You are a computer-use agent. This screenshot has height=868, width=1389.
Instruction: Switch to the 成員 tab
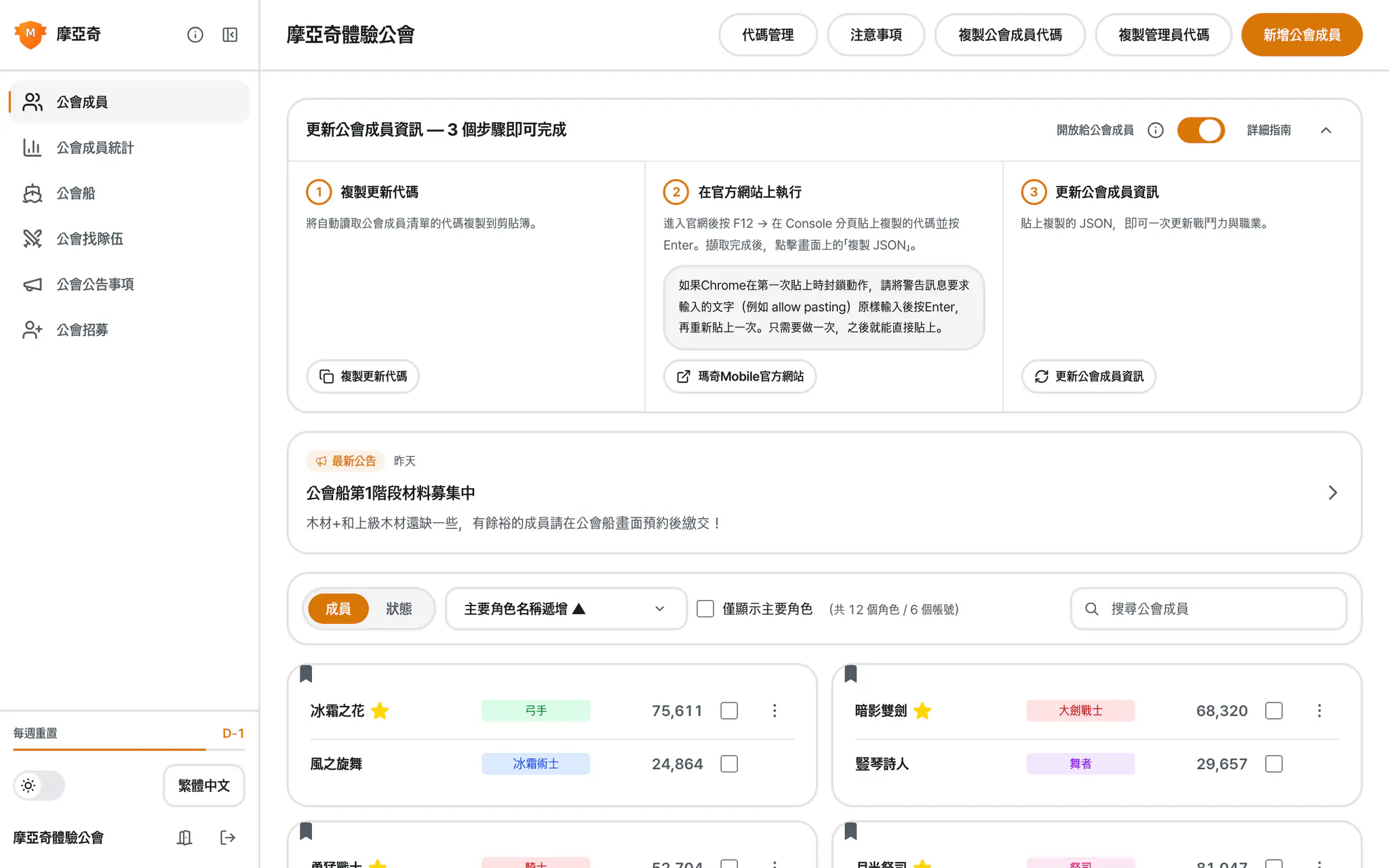pyautogui.click(x=338, y=609)
